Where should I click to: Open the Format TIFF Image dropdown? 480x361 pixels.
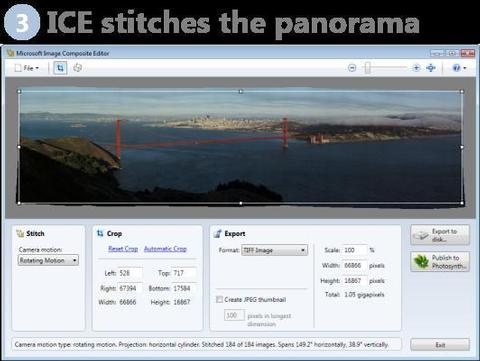tap(274, 250)
